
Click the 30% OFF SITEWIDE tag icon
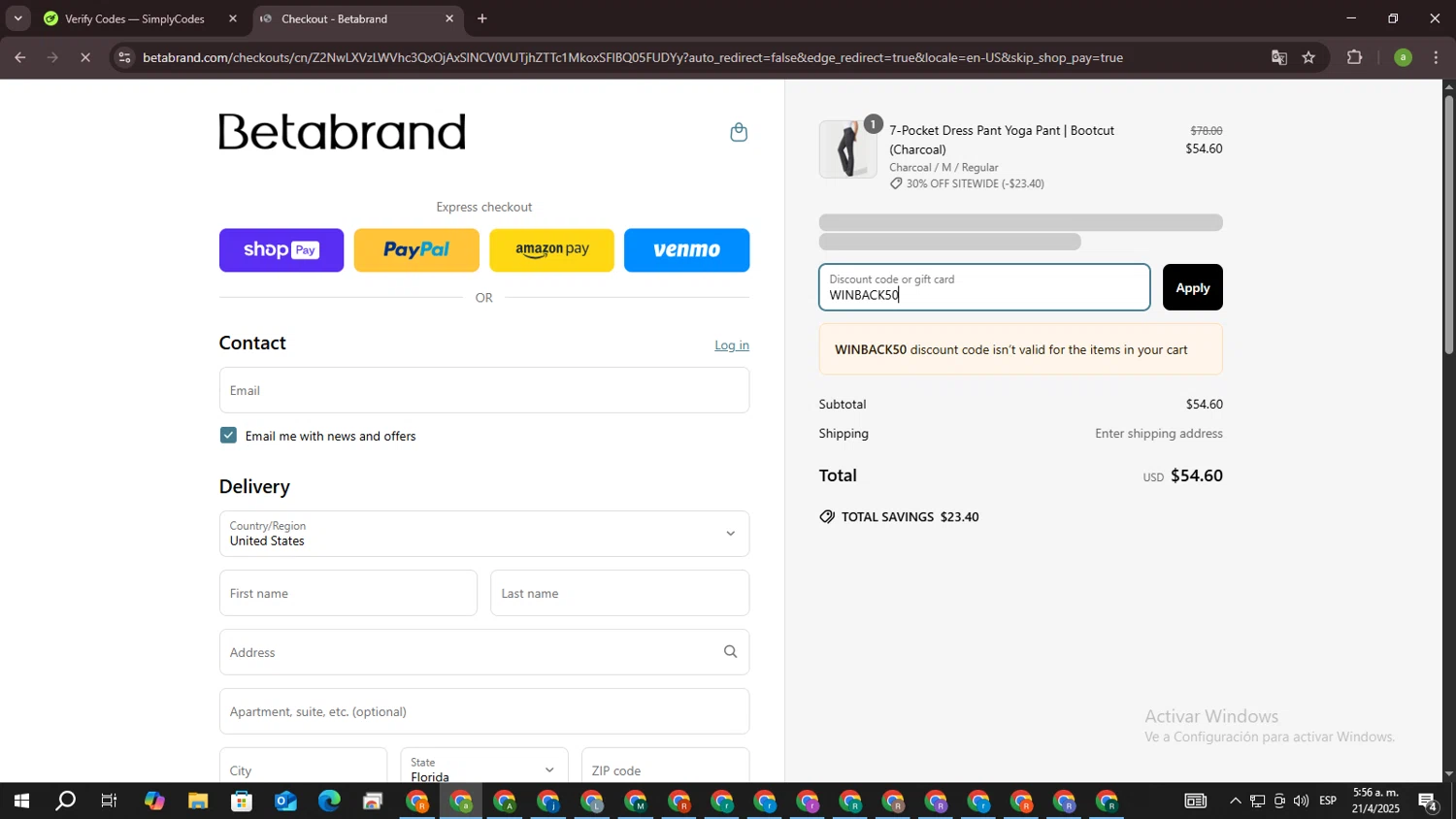click(x=896, y=183)
